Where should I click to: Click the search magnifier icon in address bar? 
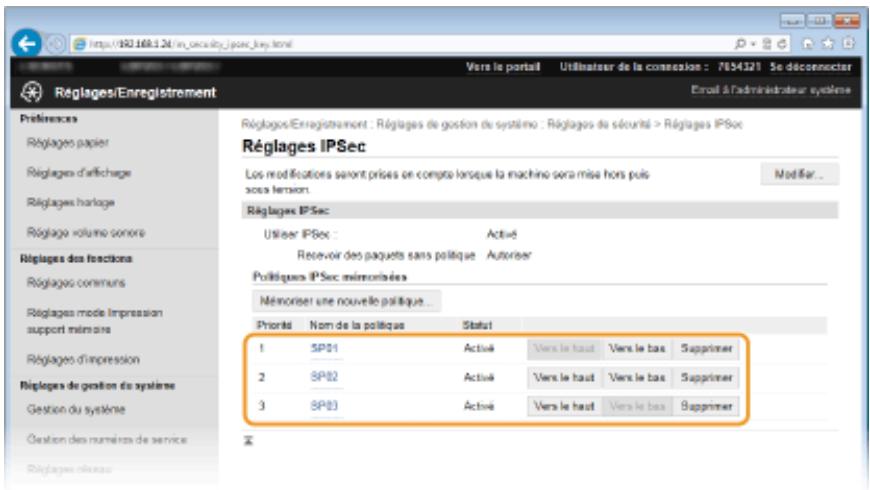[x=740, y=43]
